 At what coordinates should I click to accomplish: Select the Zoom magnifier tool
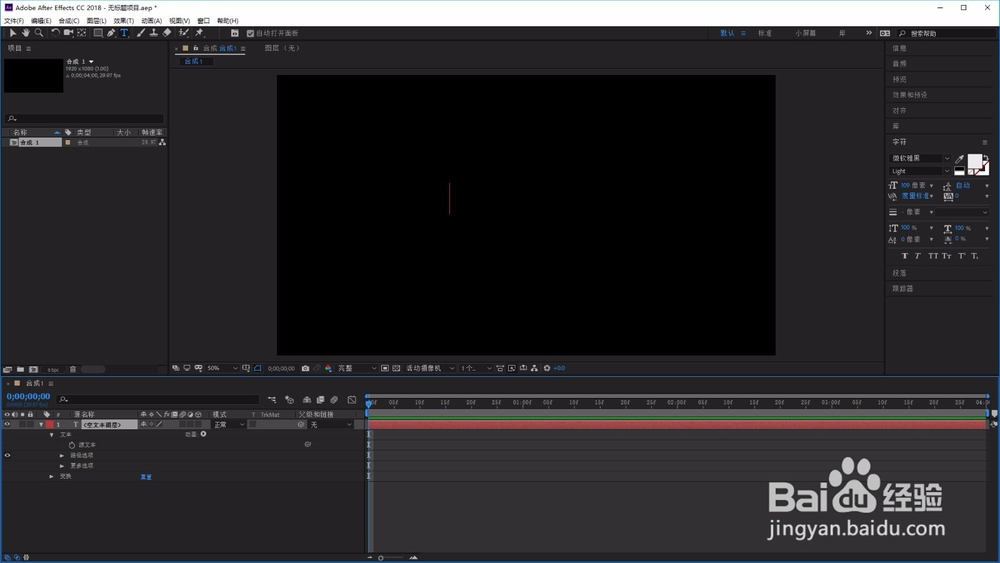39,33
